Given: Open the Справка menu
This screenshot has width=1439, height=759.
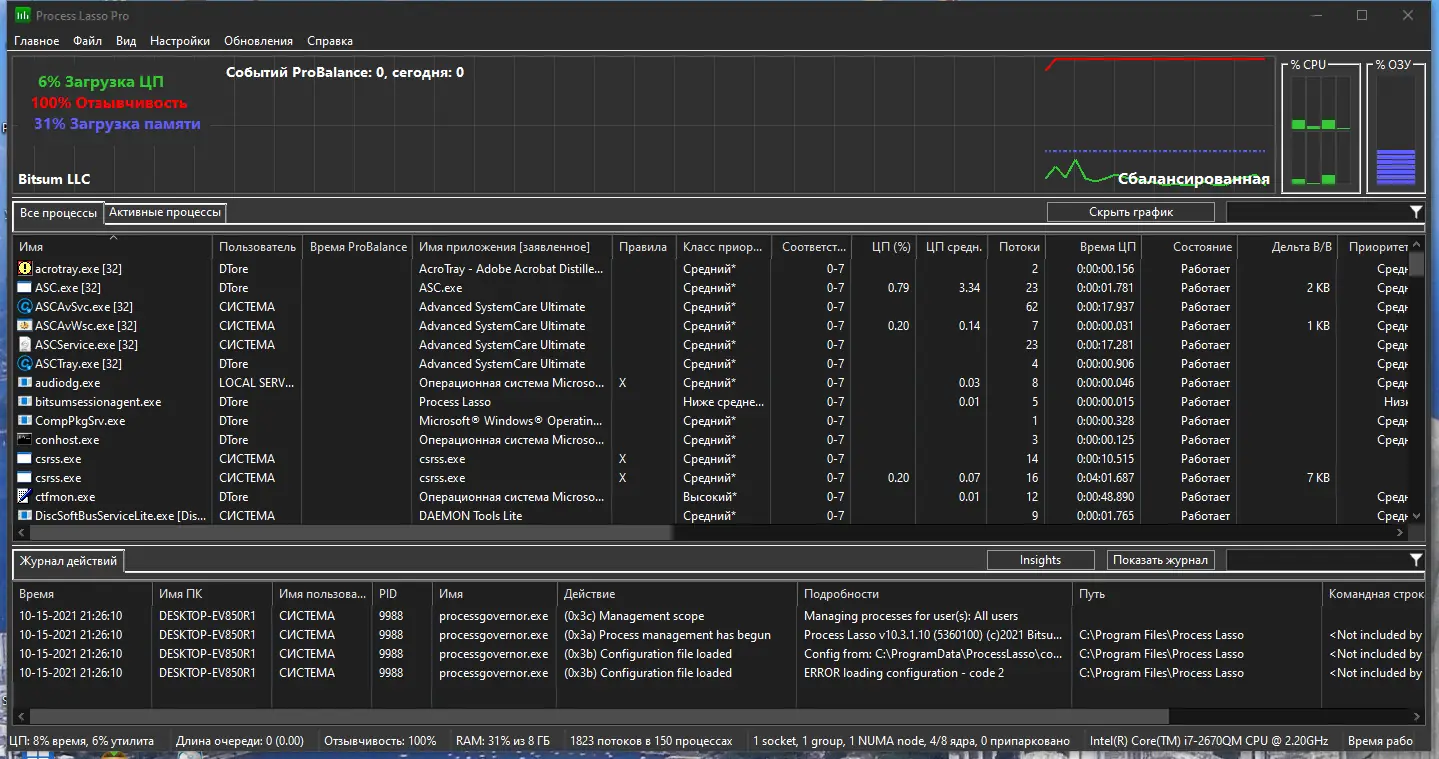Looking at the screenshot, I should pyautogui.click(x=330, y=41).
